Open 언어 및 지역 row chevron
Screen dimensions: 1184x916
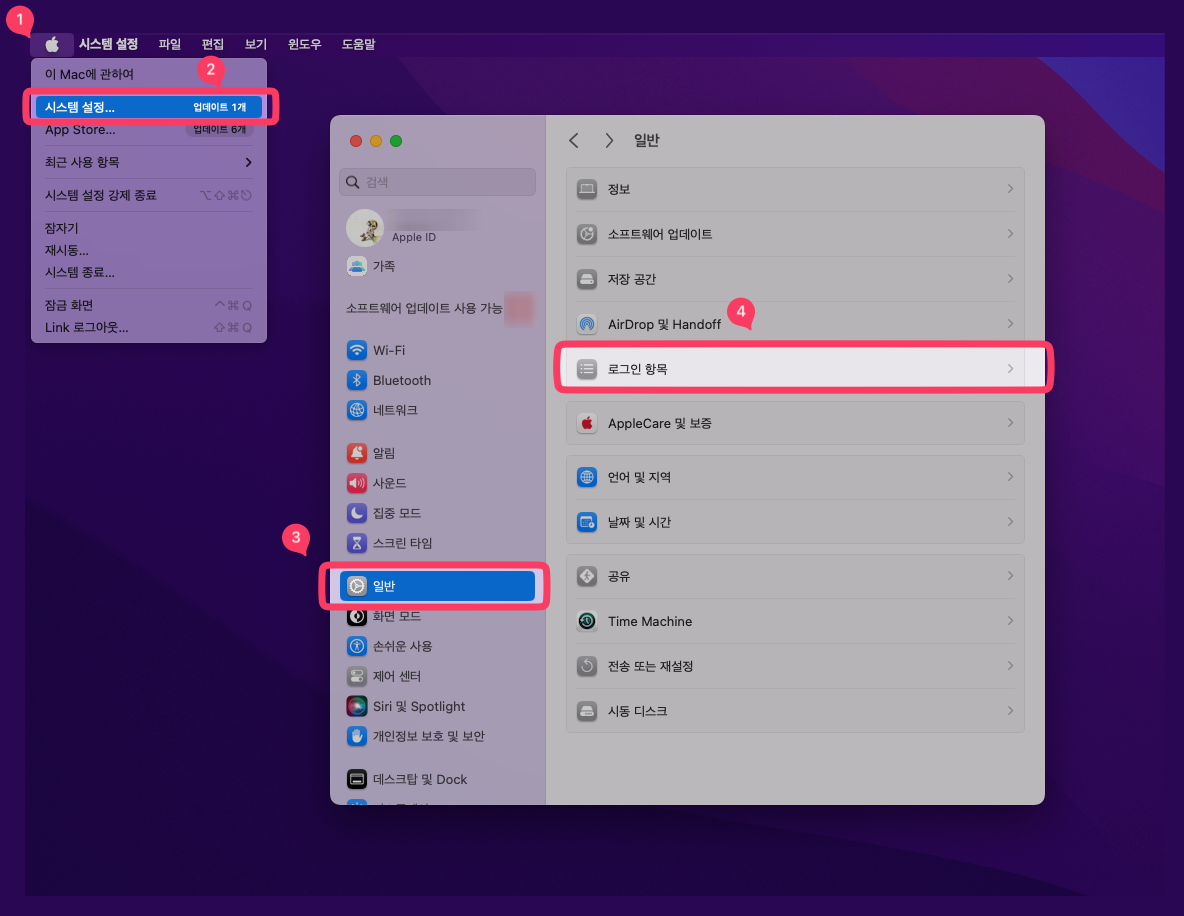pos(1010,477)
